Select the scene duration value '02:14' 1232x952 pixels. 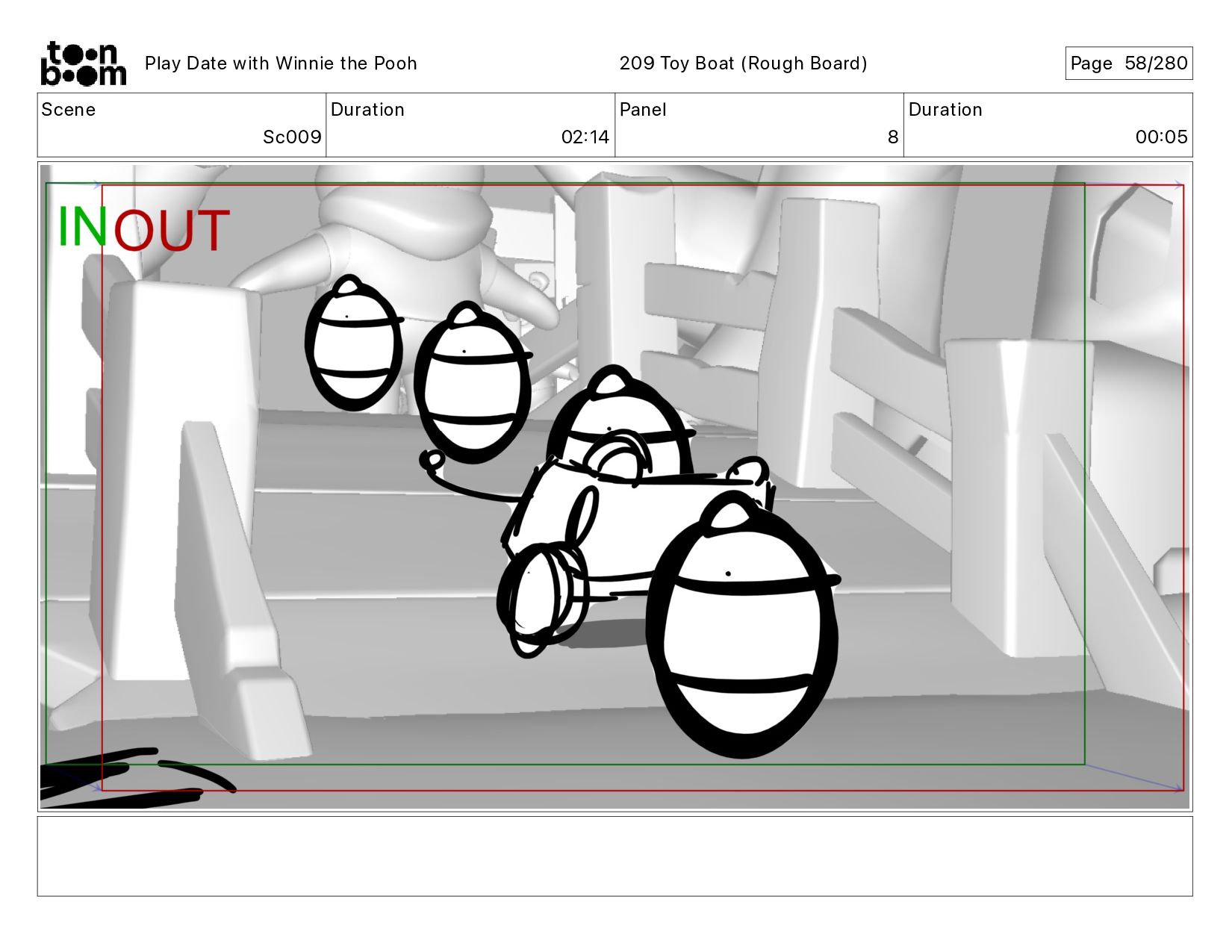point(585,137)
